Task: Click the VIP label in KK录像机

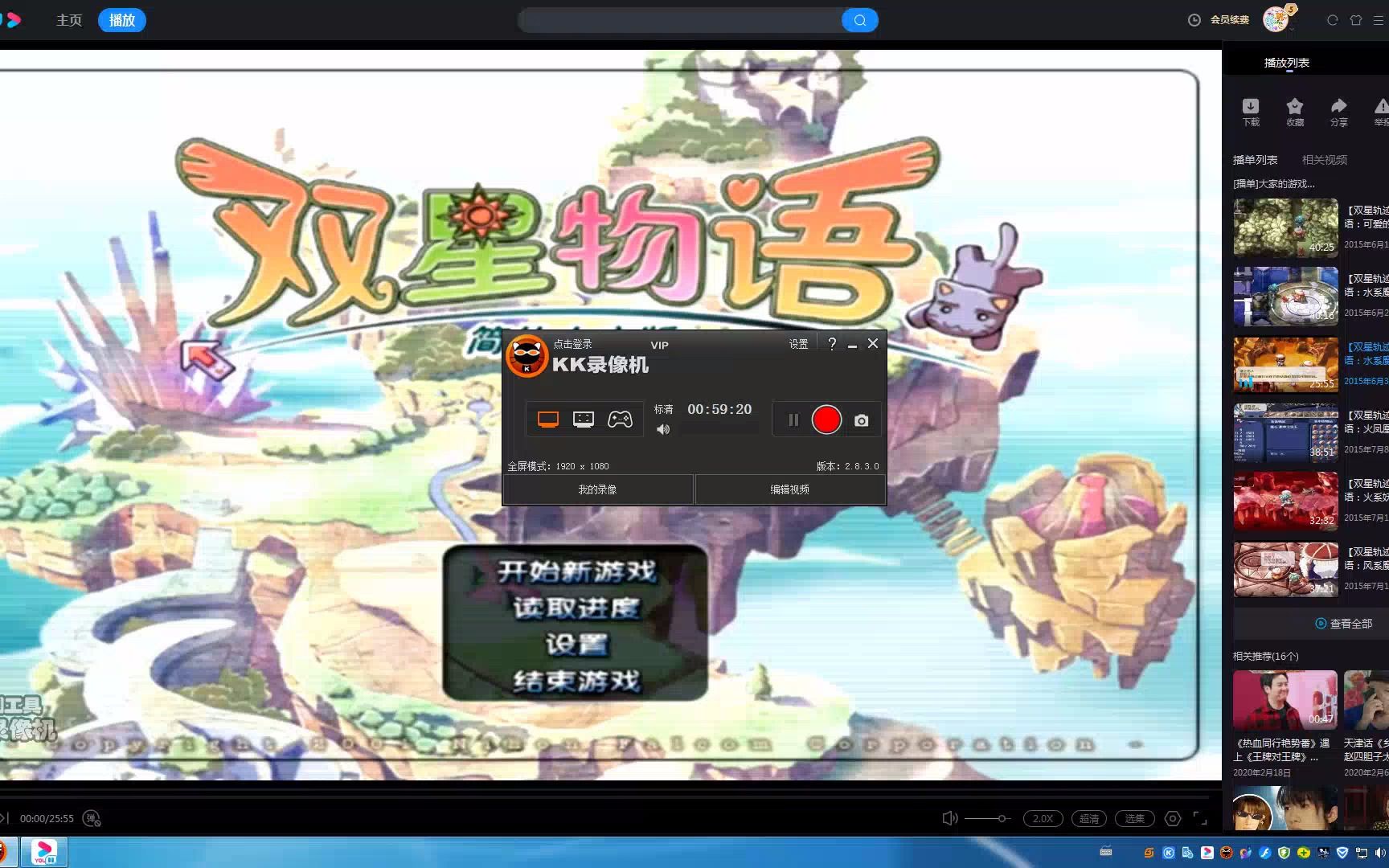Action: pyautogui.click(x=659, y=345)
